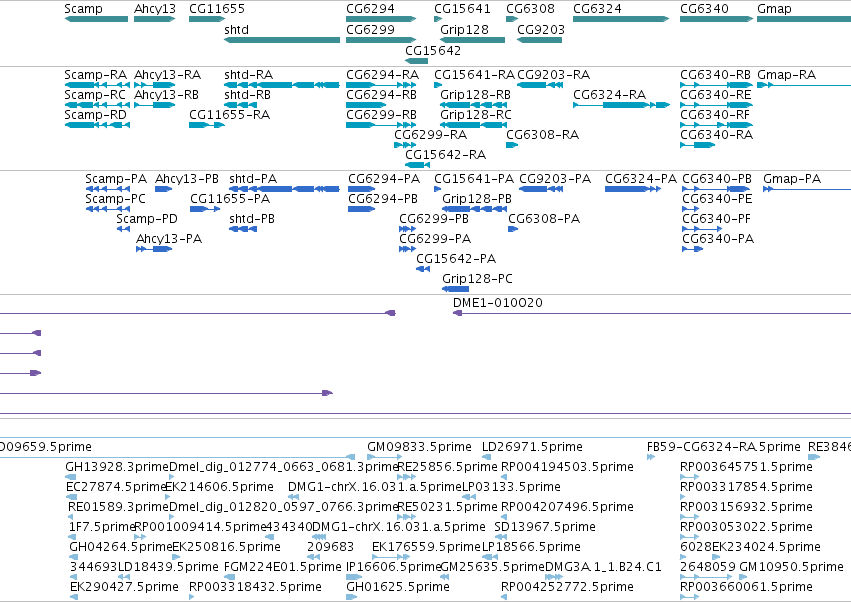This screenshot has height=602, width=851.
Task: Click protein label shtd-PB
Action: pos(251,219)
